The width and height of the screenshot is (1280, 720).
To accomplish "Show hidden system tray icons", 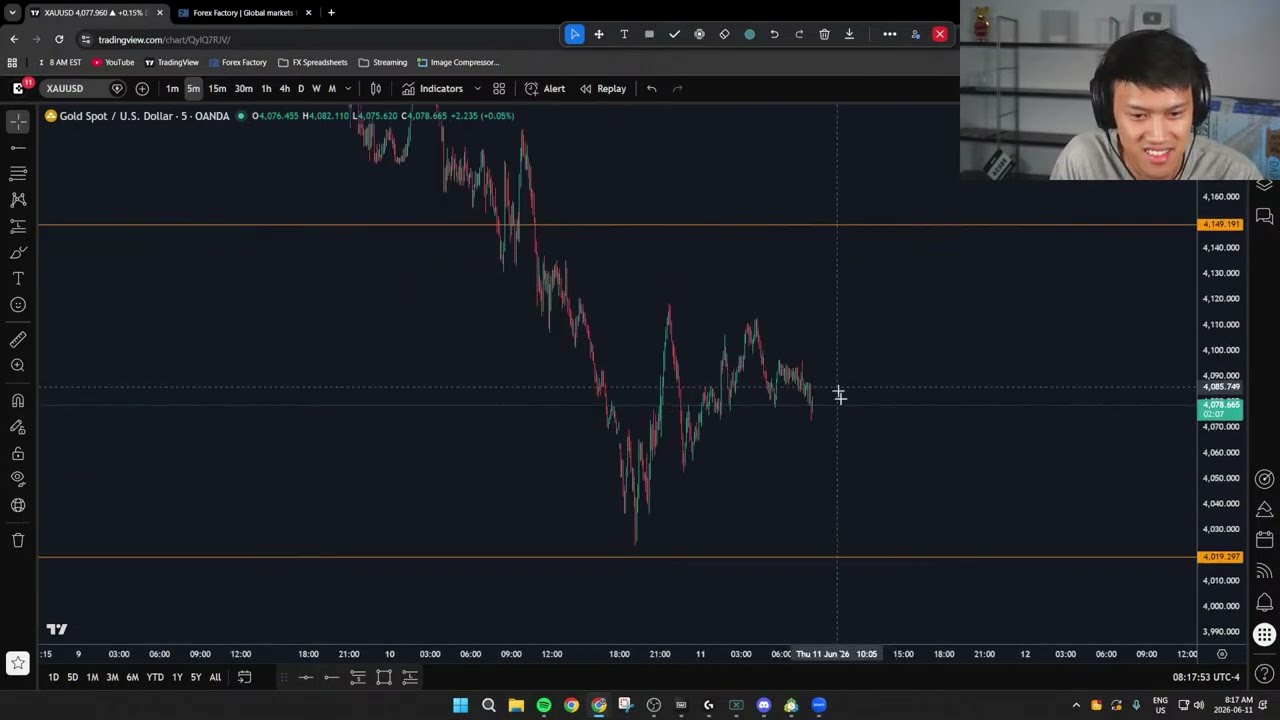I will pyautogui.click(x=1076, y=705).
